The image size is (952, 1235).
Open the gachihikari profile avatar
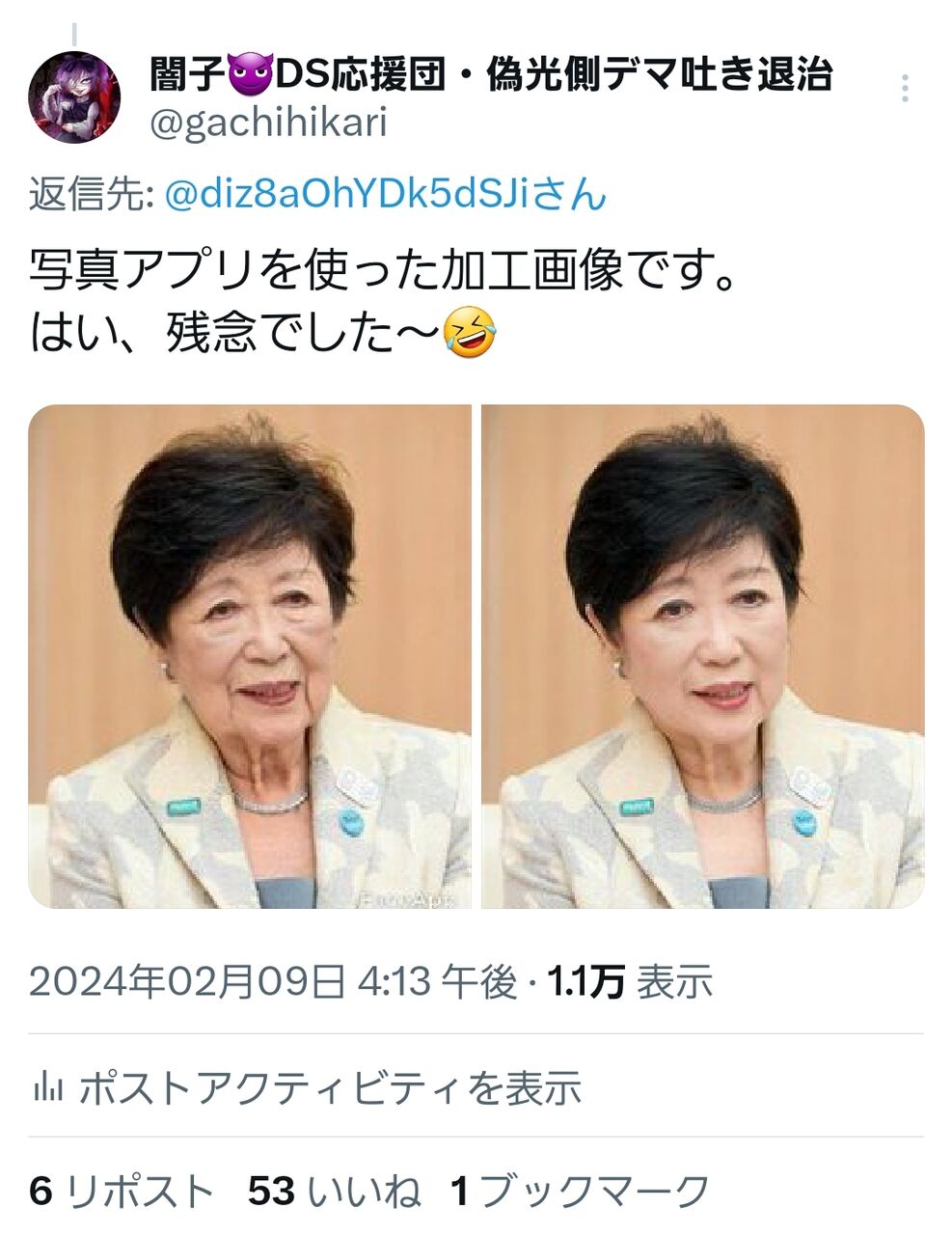[x=74, y=97]
